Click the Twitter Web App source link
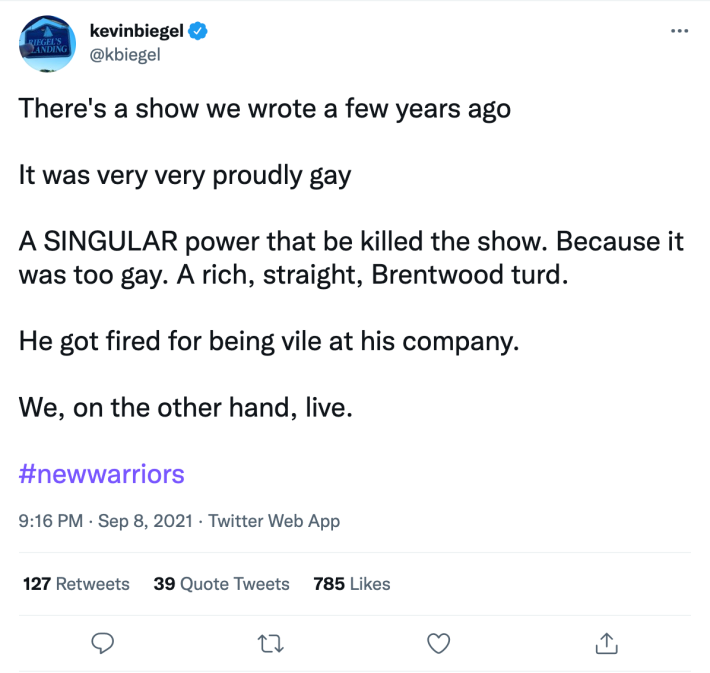Screen dimensions: 710x673 274,521
